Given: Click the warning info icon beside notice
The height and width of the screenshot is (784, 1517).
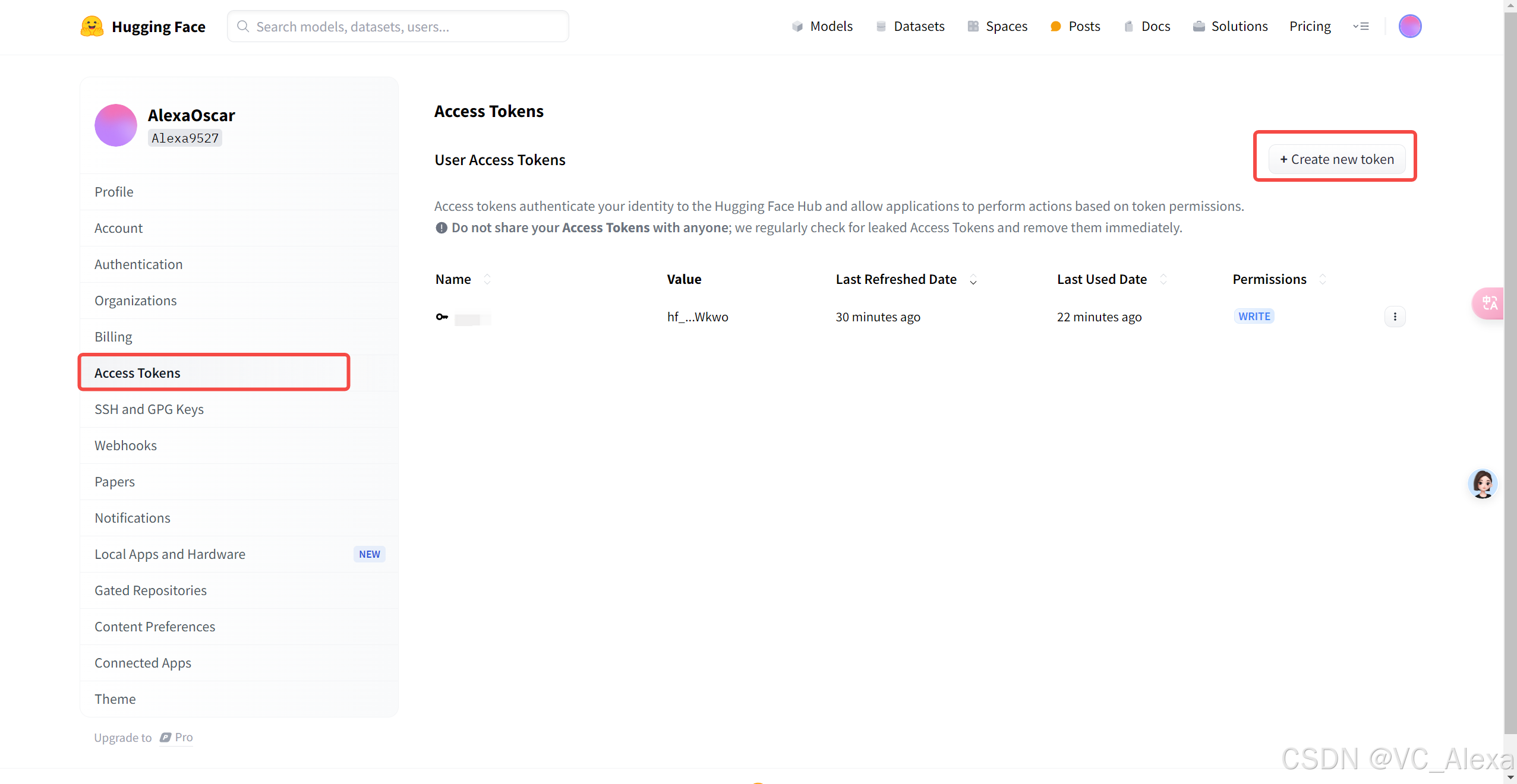Looking at the screenshot, I should point(441,227).
